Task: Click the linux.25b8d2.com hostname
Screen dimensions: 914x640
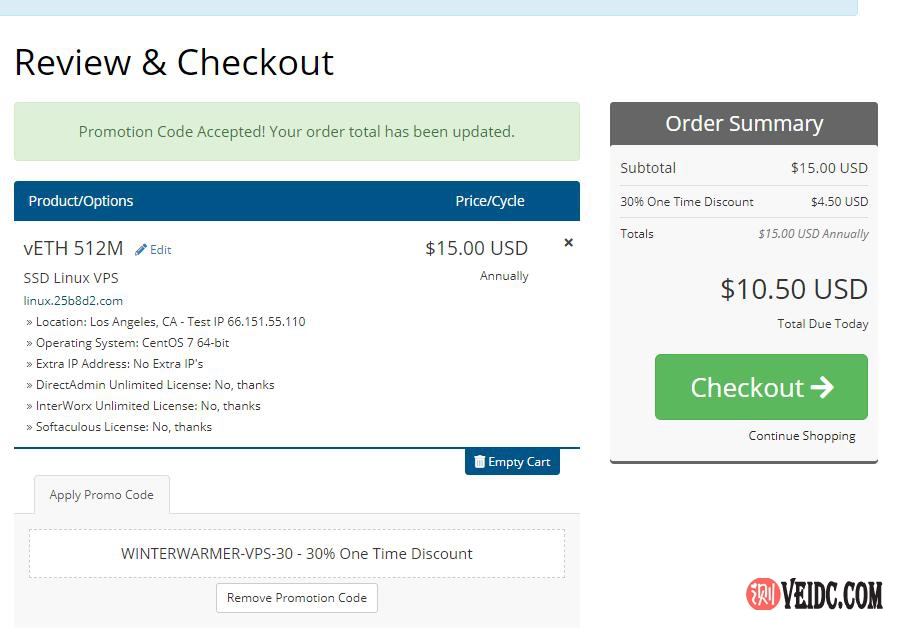Action: 73,301
